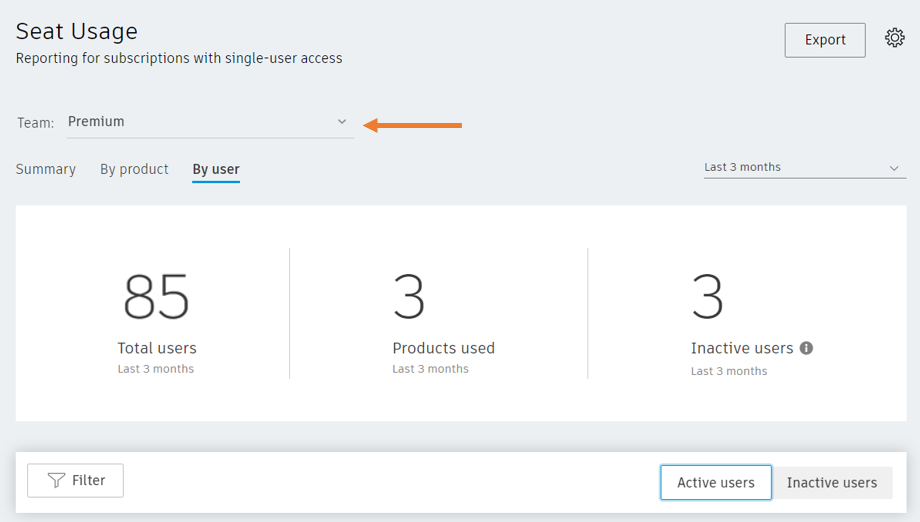
Task: Toggle to Inactive users view
Action: (x=832, y=483)
